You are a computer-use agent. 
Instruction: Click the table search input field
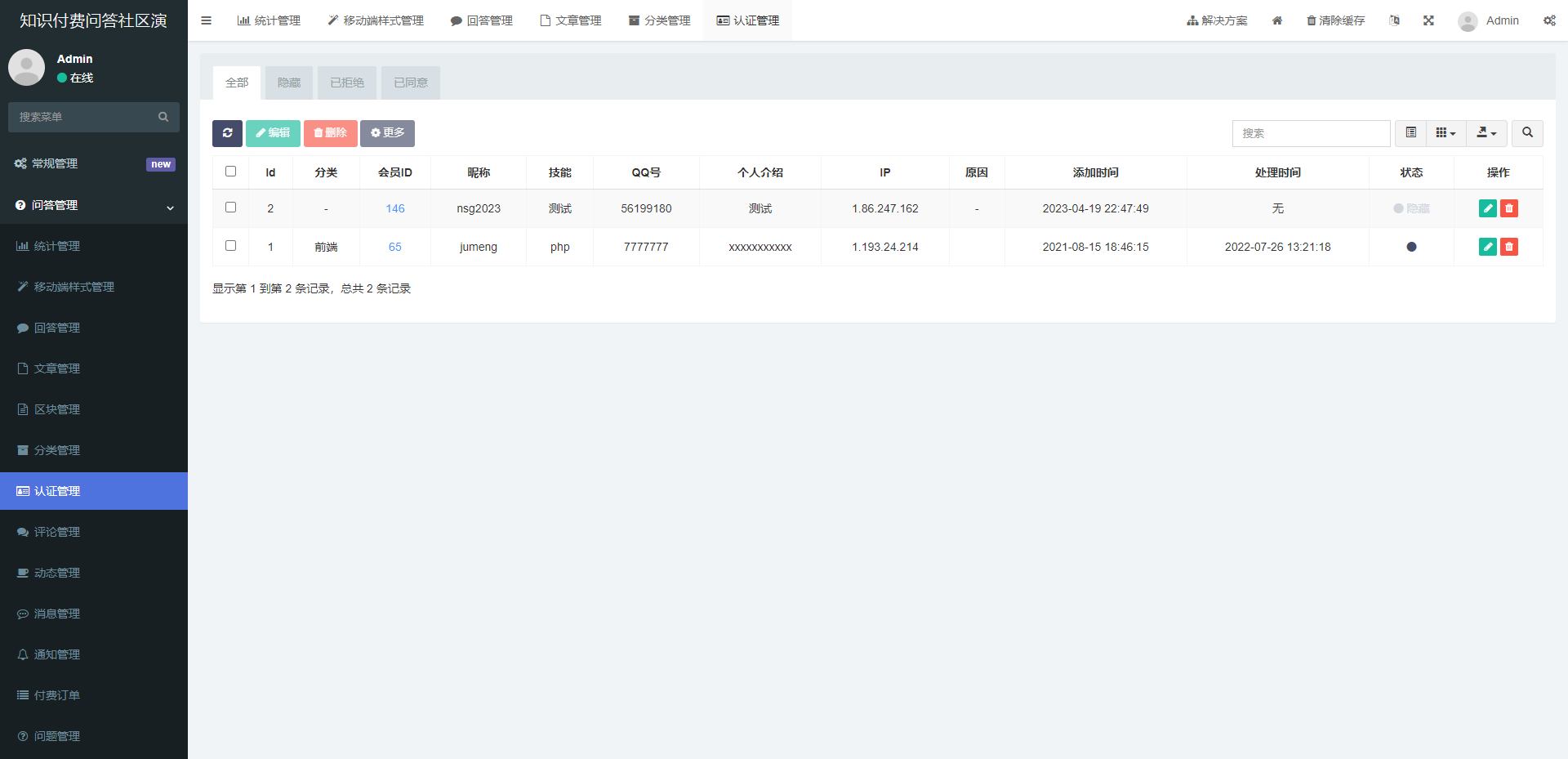1311,133
